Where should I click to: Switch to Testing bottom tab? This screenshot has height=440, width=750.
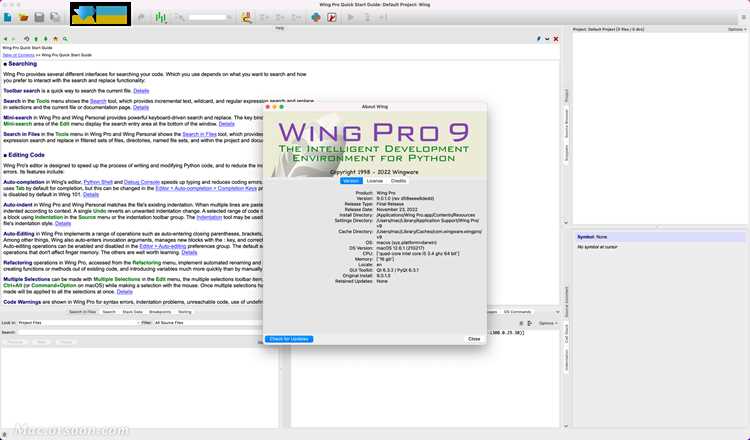point(185,312)
